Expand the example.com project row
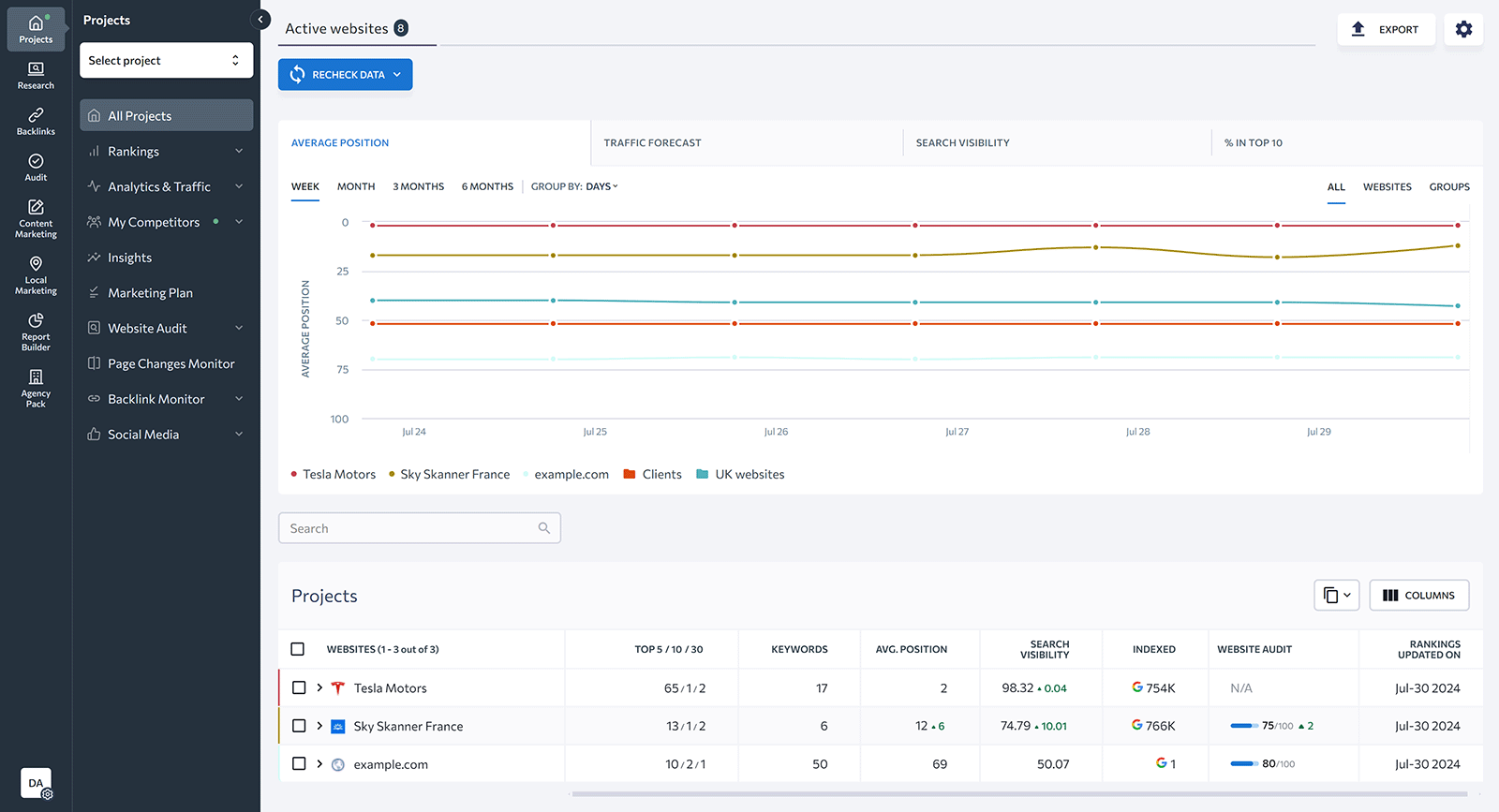 [319, 764]
